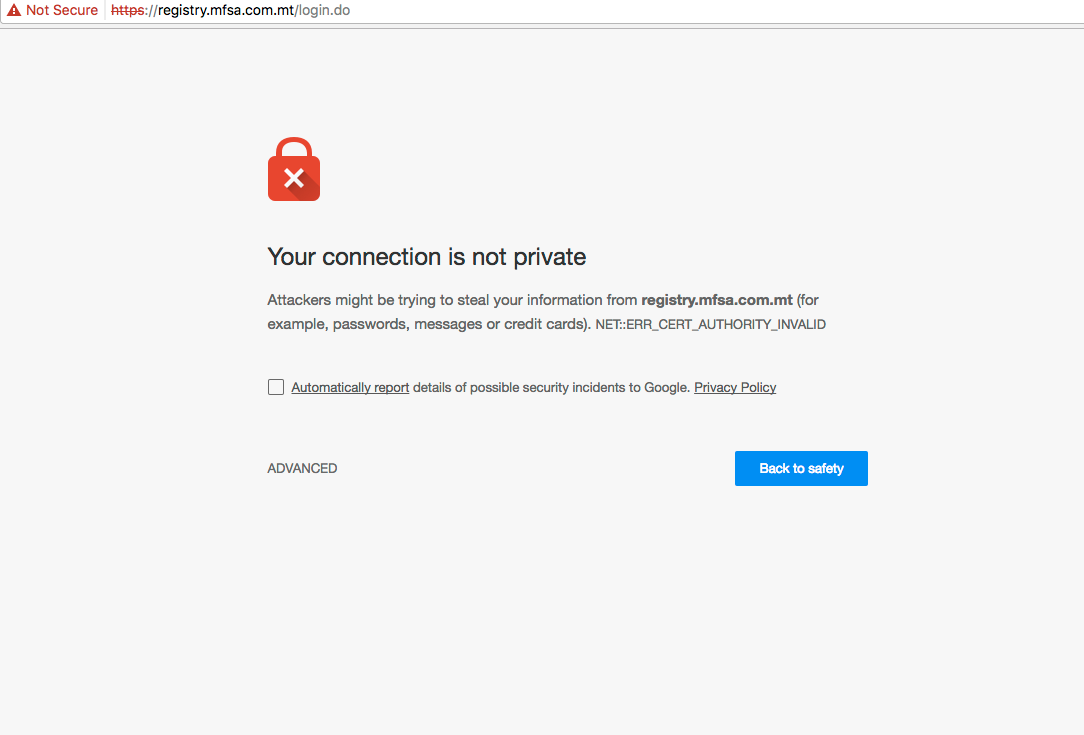Open the Automatically report link
The image size is (1084, 735).
pos(350,387)
